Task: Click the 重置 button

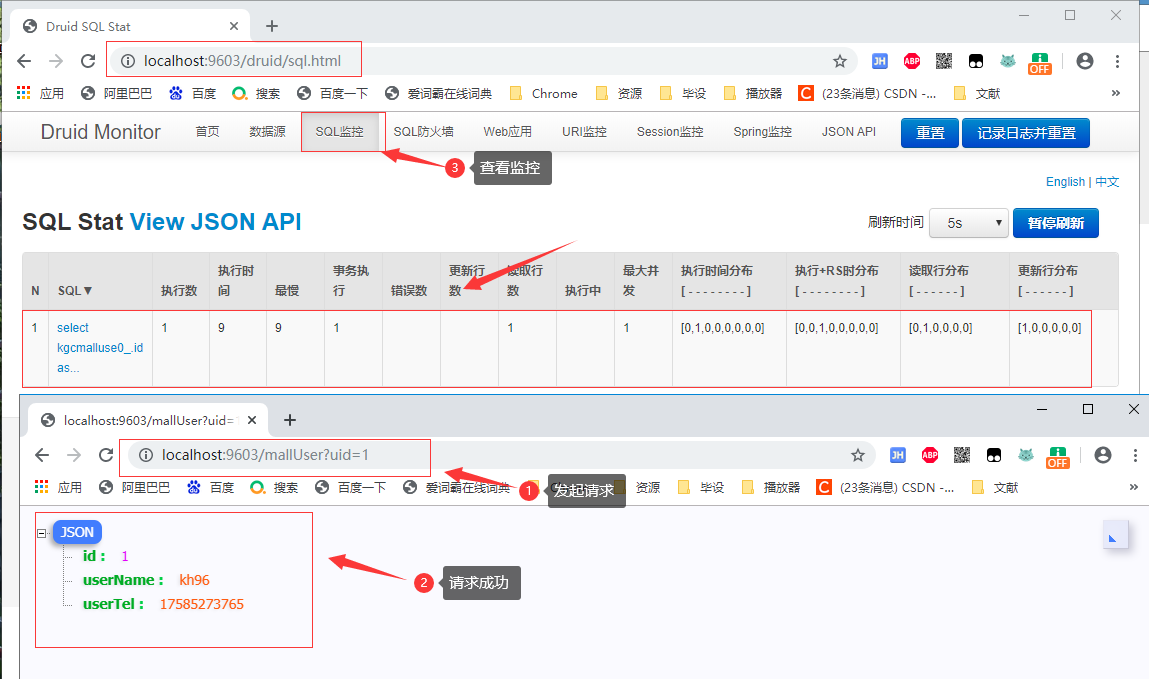Action: 930,133
